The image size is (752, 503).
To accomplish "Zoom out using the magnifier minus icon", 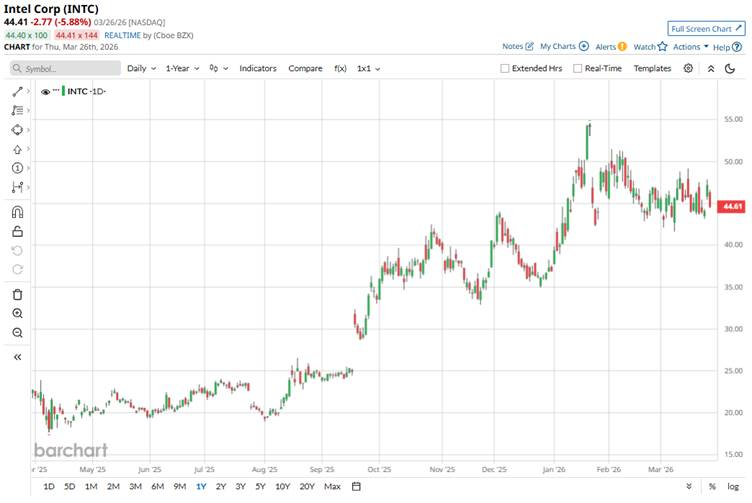I will [x=17, y=332].
